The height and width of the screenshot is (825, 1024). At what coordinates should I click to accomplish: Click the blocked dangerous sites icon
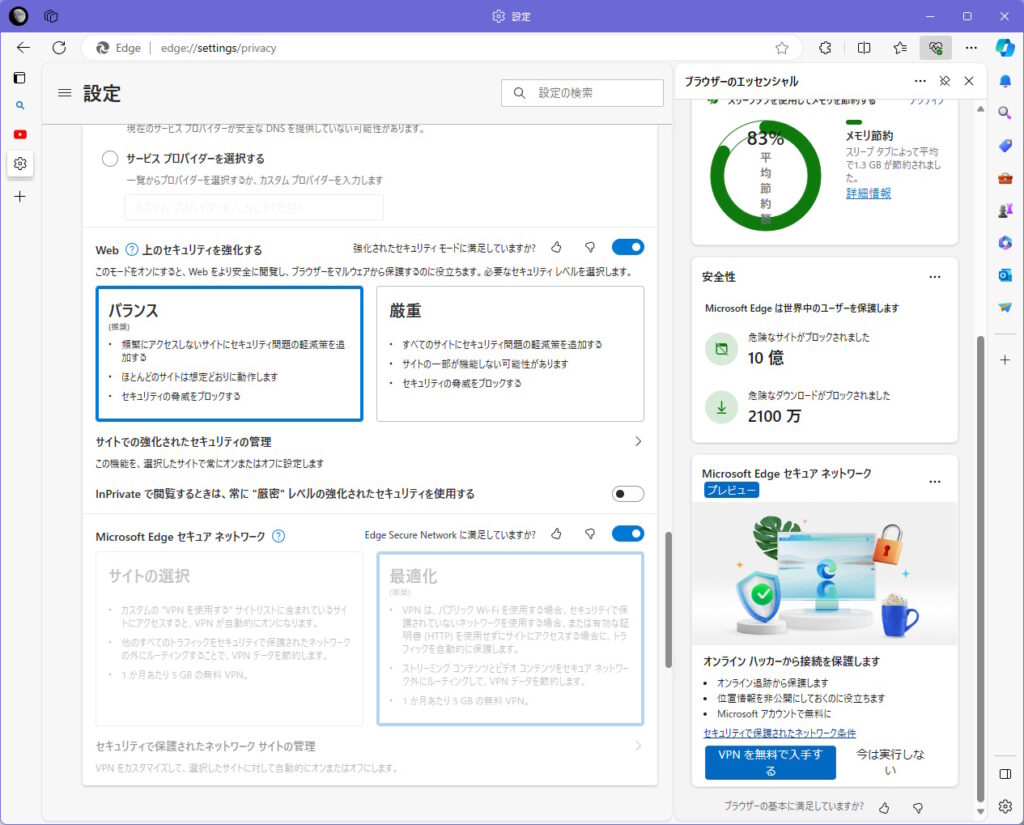pos(722,349)
